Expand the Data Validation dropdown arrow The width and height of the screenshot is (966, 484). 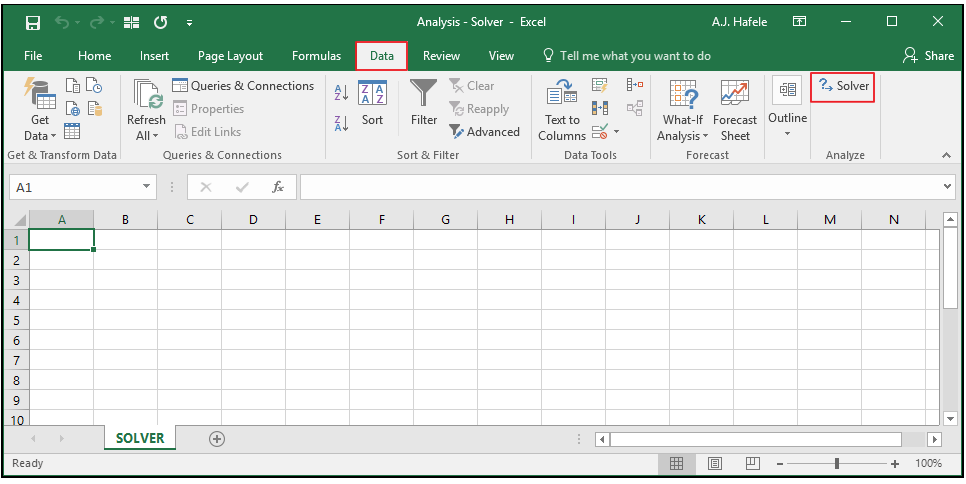(x=616, y=132)
